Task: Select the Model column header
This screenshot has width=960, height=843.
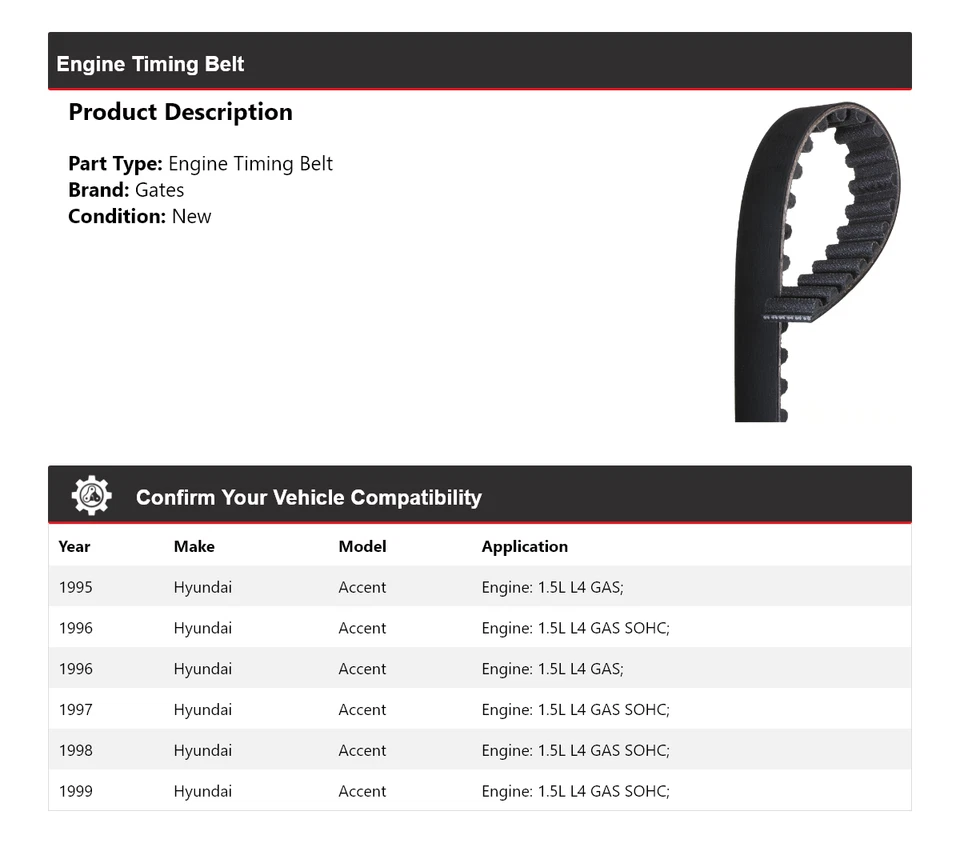Action: click(362, 546)
